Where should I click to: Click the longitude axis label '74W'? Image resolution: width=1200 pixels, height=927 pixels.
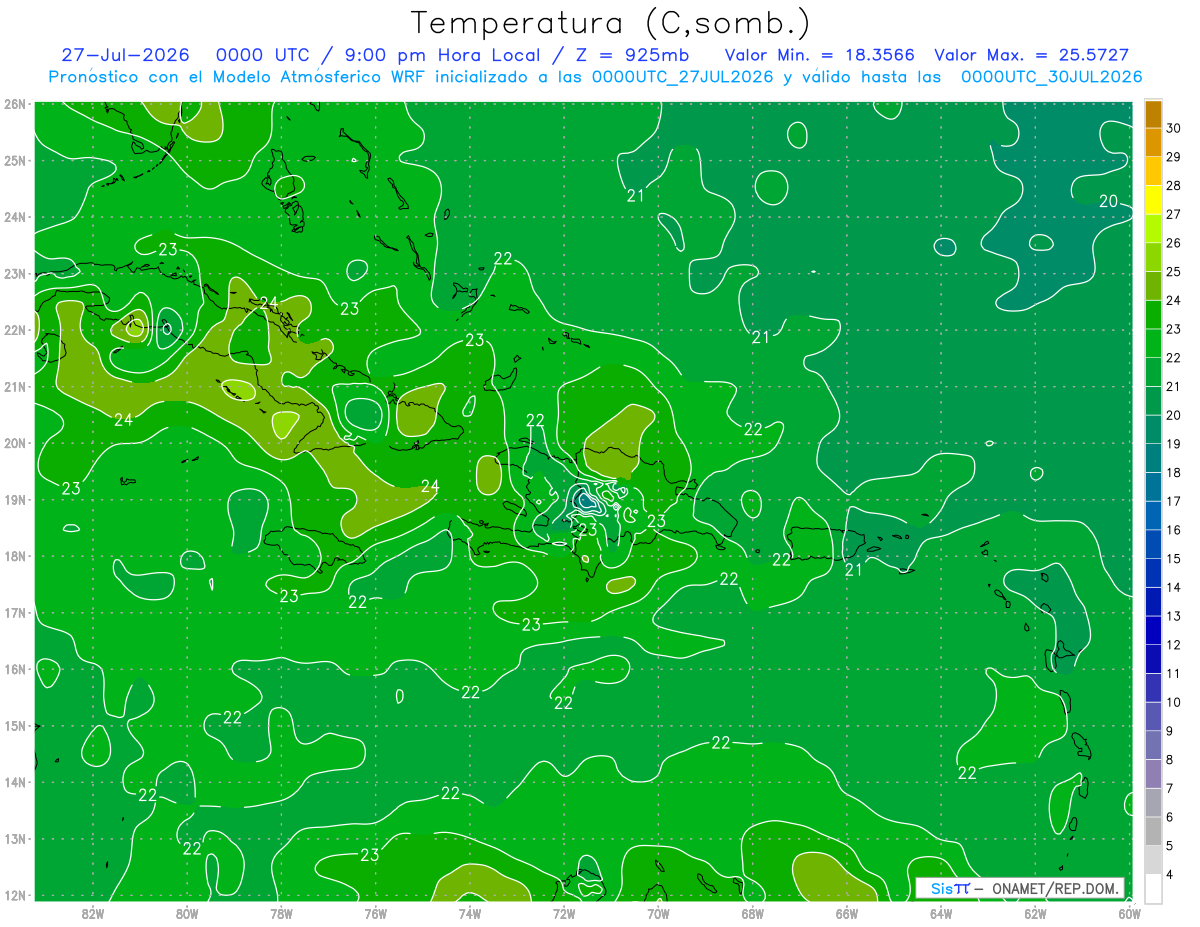coord(469,912)
